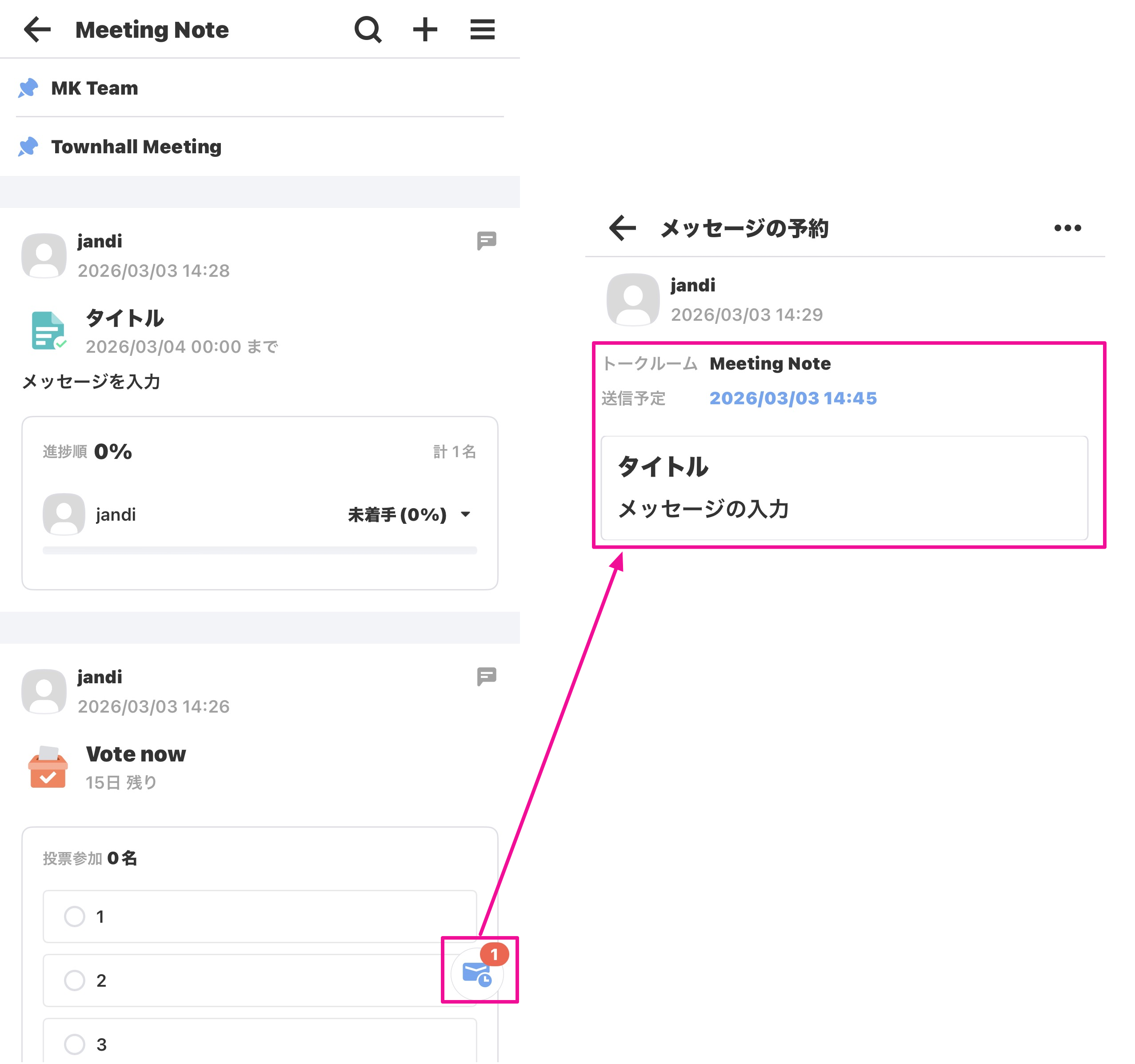Go back from メッセージの予約 screen
The width and height of the screenshot is (1135, 1064).
coord(622,228)
